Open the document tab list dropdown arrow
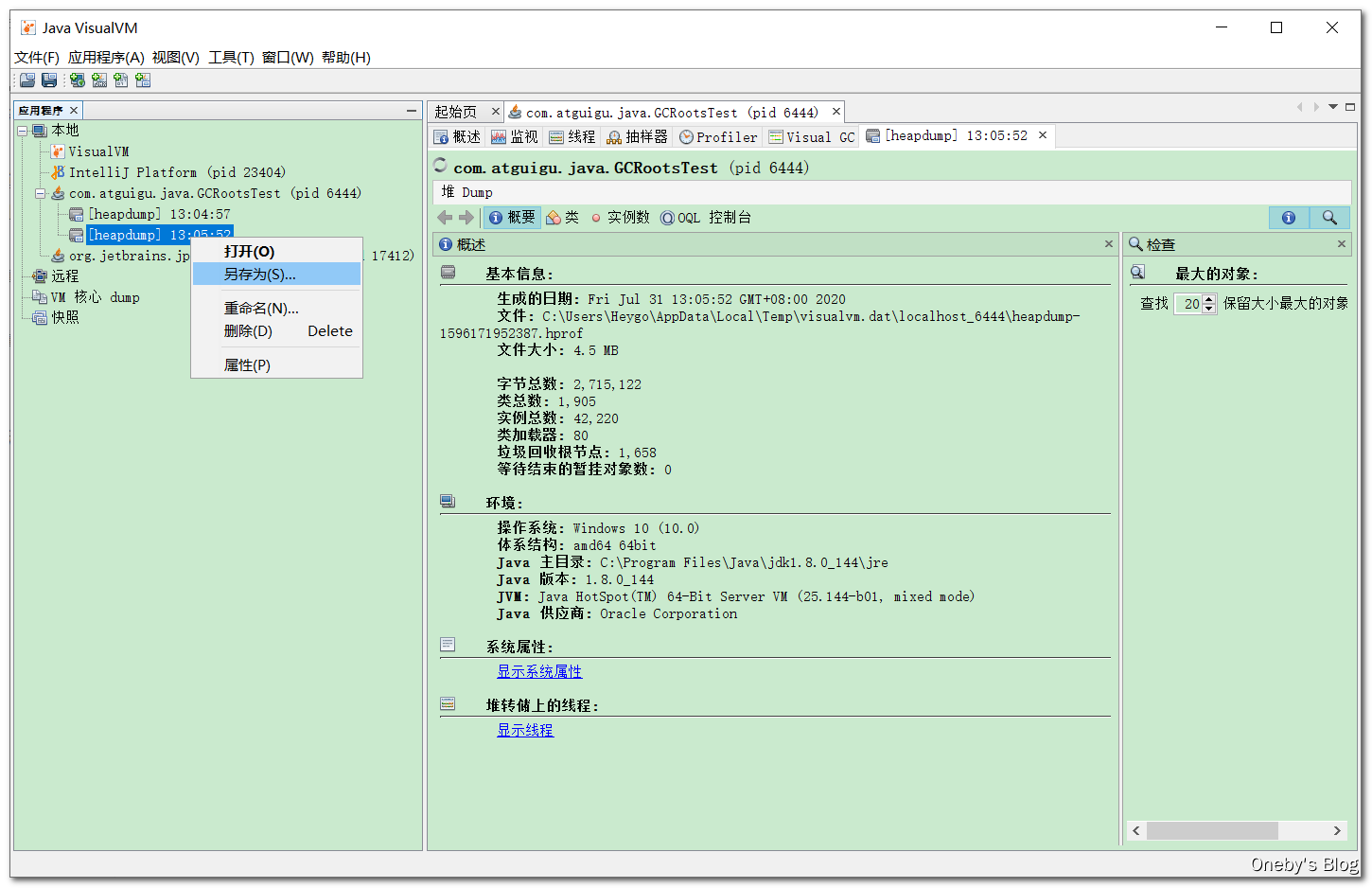This screenshot has height=888, width=1372. (1333, 107)
